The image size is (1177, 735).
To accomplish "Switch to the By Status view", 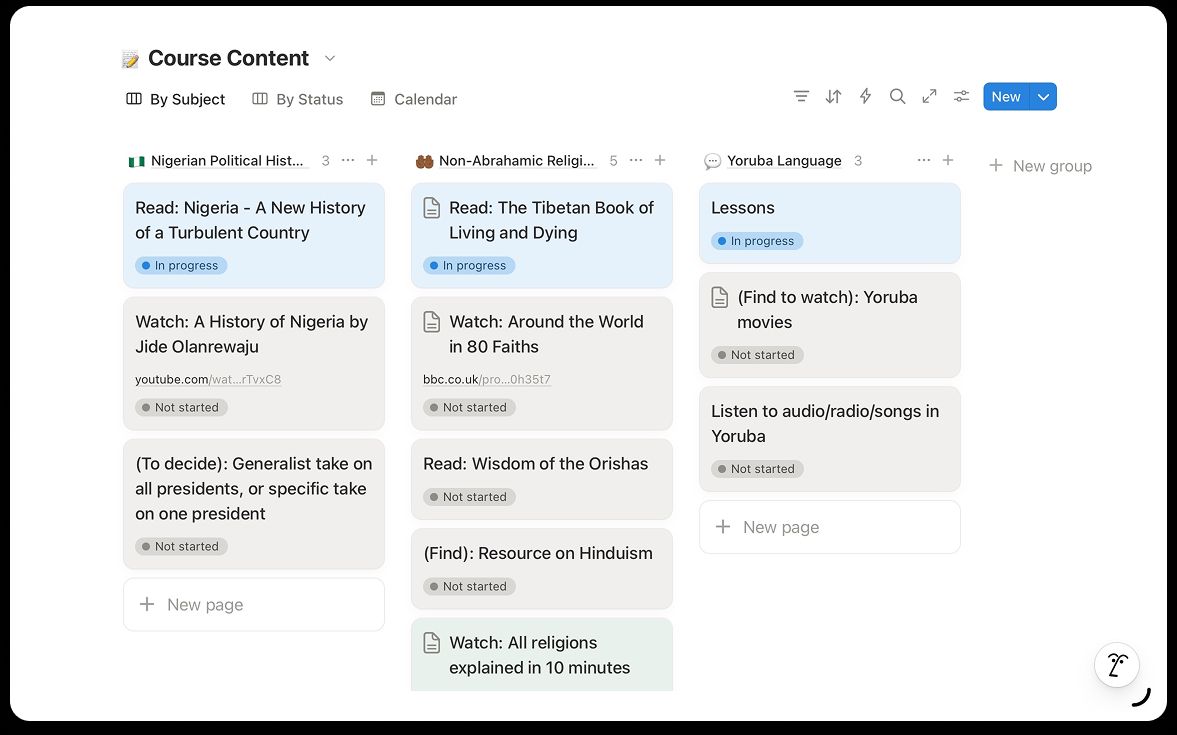I will pyautogui.click(x=297, y=99).
